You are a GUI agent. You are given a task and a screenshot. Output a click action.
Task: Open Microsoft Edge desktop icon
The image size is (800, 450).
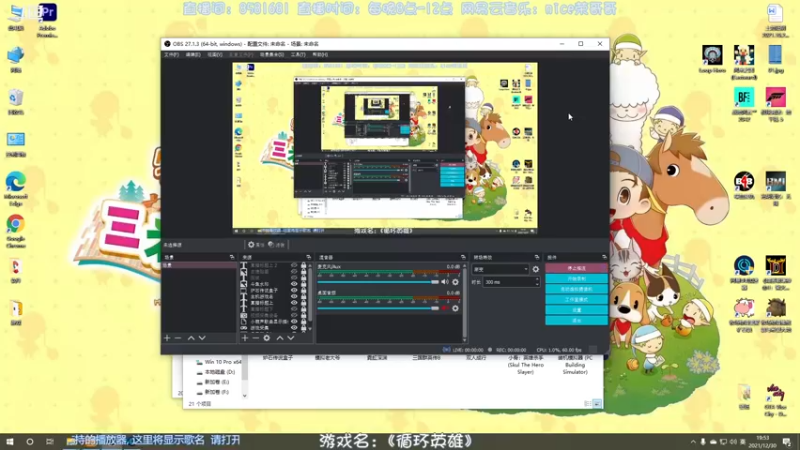[x=16, y=189]
